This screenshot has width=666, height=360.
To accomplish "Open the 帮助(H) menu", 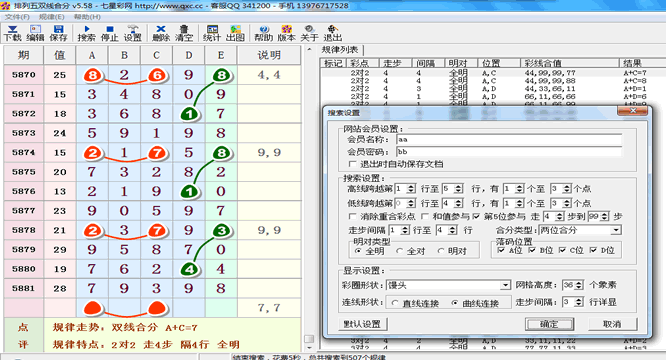I will [87, 17].
